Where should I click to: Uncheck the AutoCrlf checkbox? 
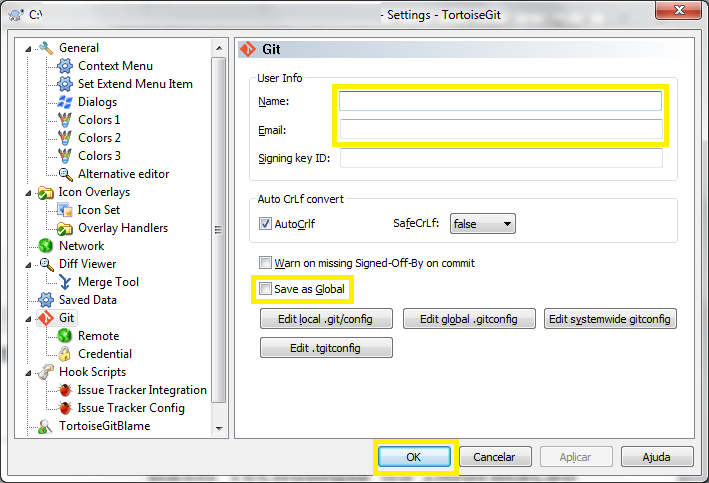(x=265, y=224)
